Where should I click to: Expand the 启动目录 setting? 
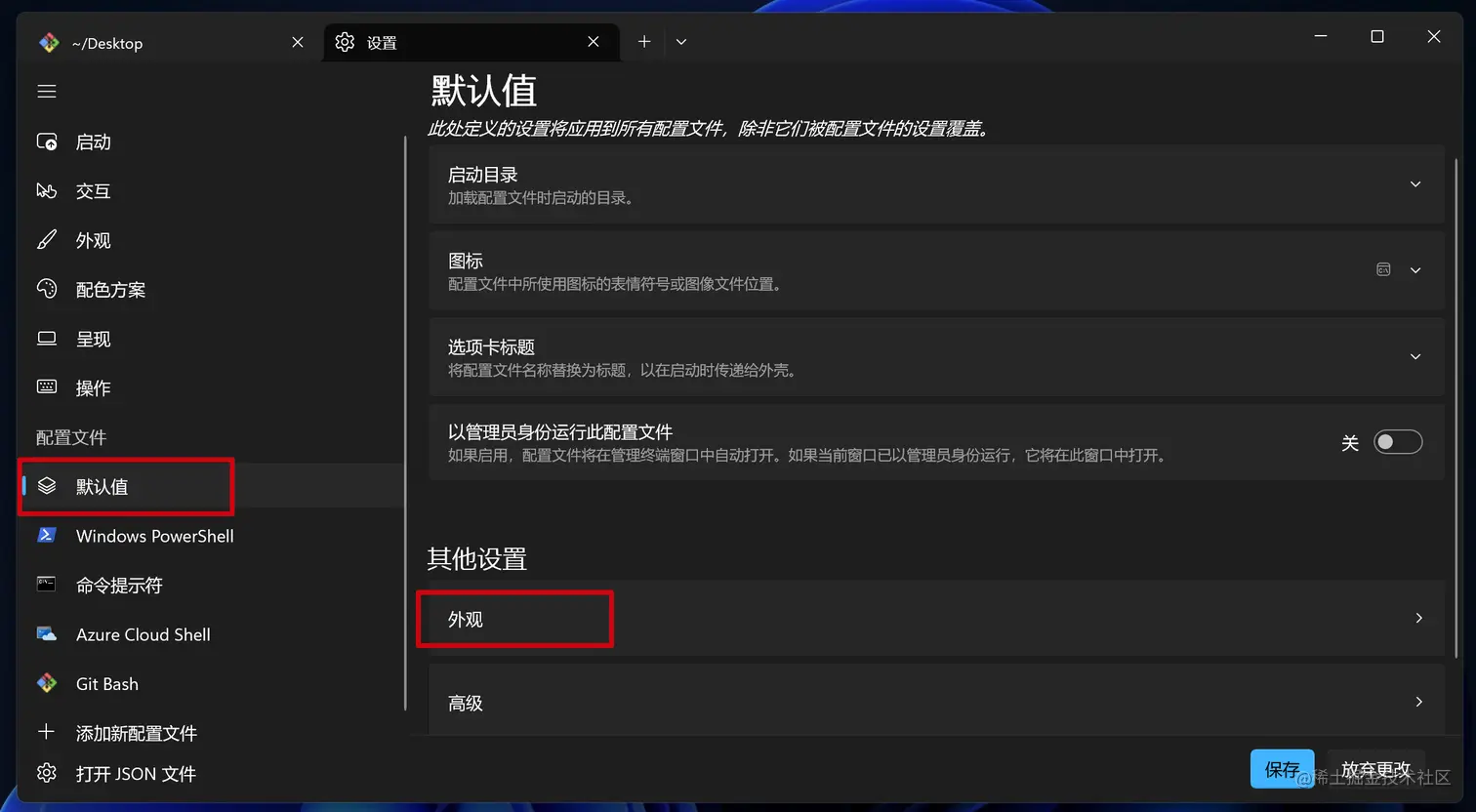click(1415, 184)
